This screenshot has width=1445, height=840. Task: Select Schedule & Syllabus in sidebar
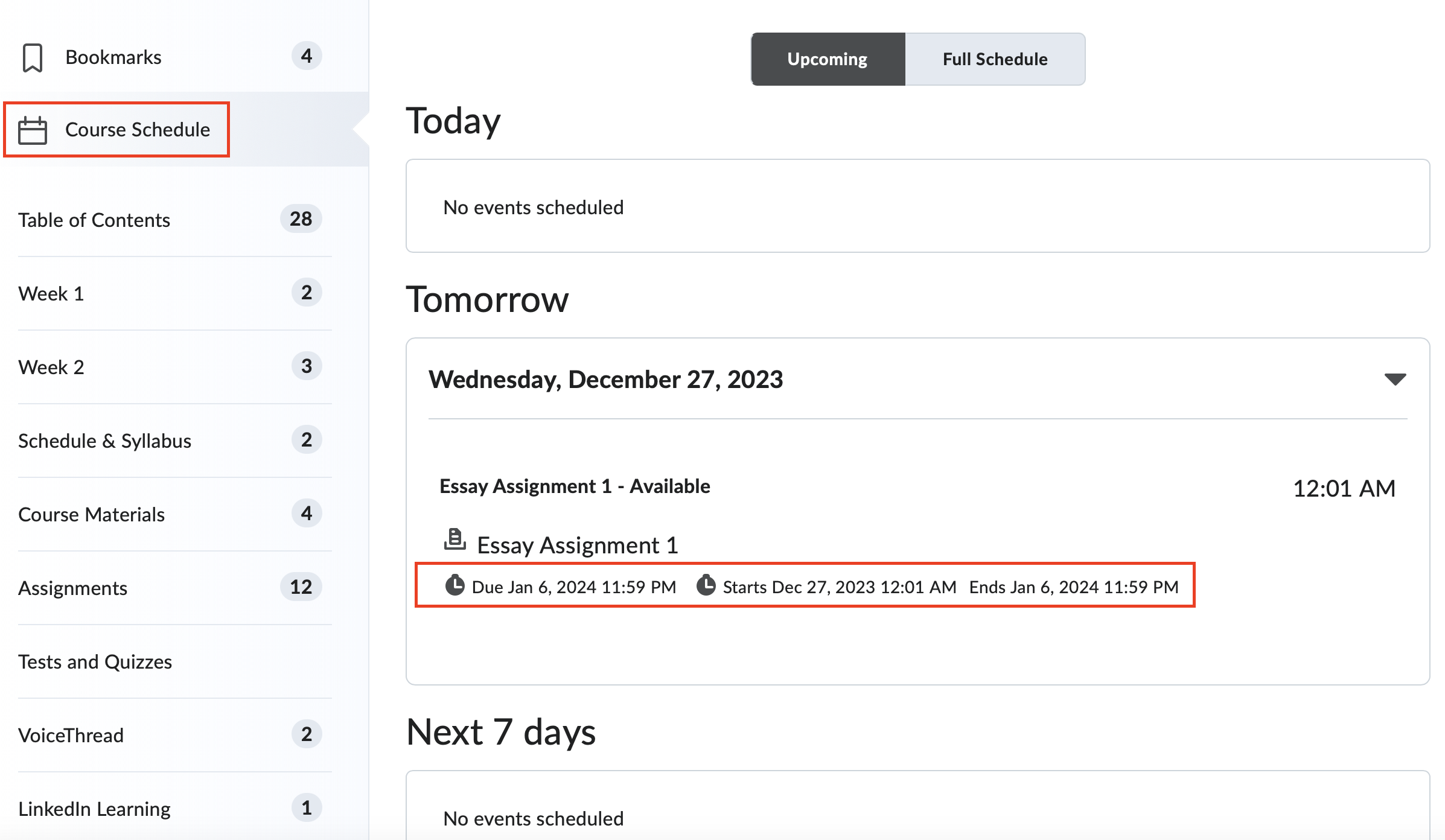pyautogui.click(x=104, y=441)
